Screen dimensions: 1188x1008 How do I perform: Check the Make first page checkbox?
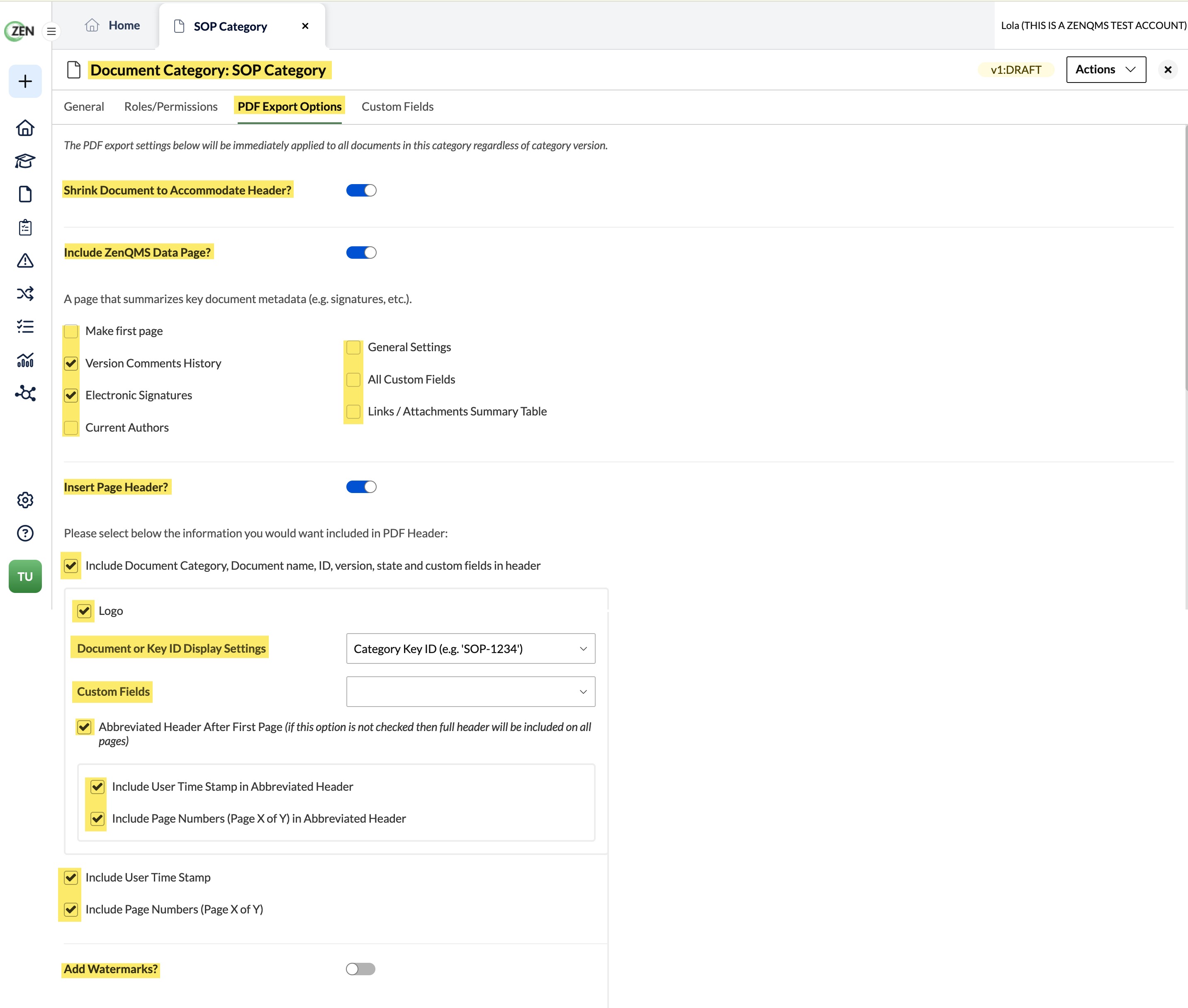click(x=71, y=331)
